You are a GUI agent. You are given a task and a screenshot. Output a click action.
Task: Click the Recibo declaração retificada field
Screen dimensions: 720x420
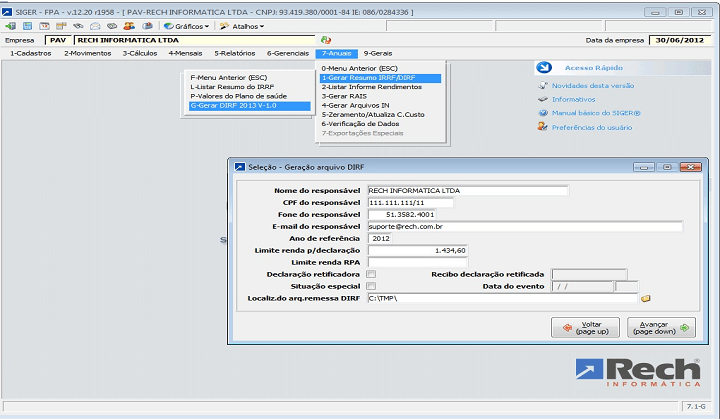(589, 274)
